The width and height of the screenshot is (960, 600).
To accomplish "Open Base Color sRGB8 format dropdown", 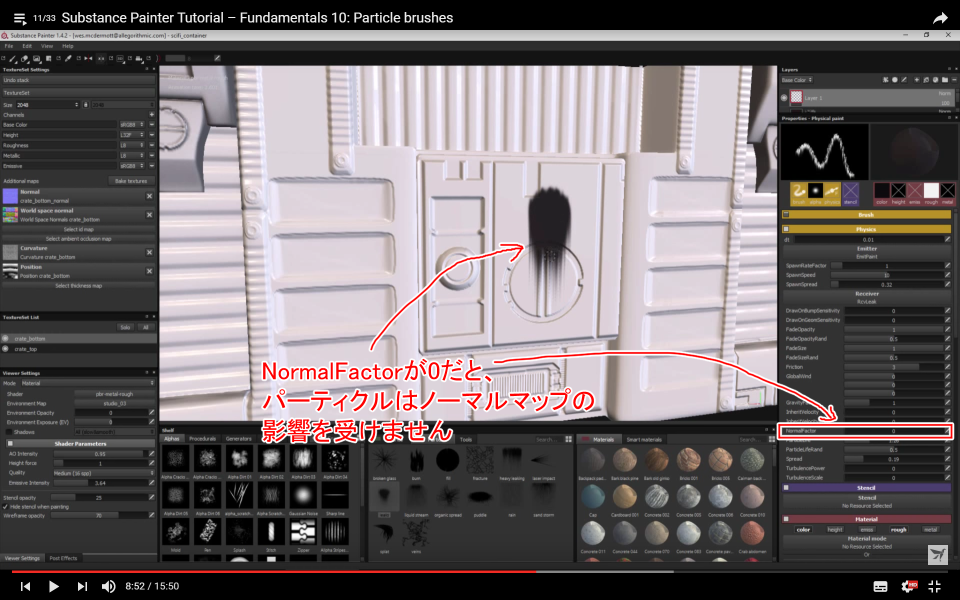I will pyautogui.click(x=132, y=125).
